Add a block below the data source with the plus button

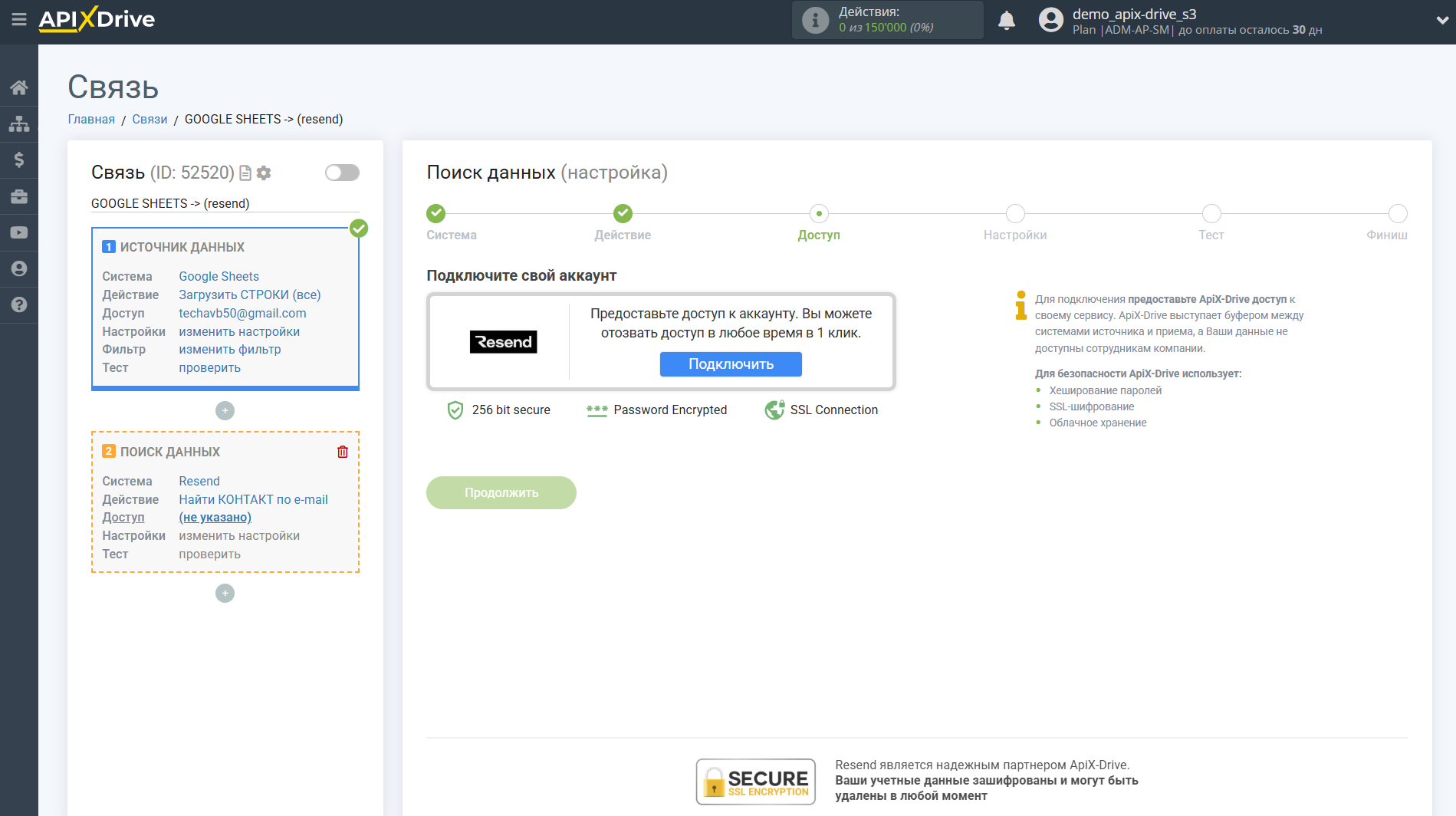(x=225, y=411)
